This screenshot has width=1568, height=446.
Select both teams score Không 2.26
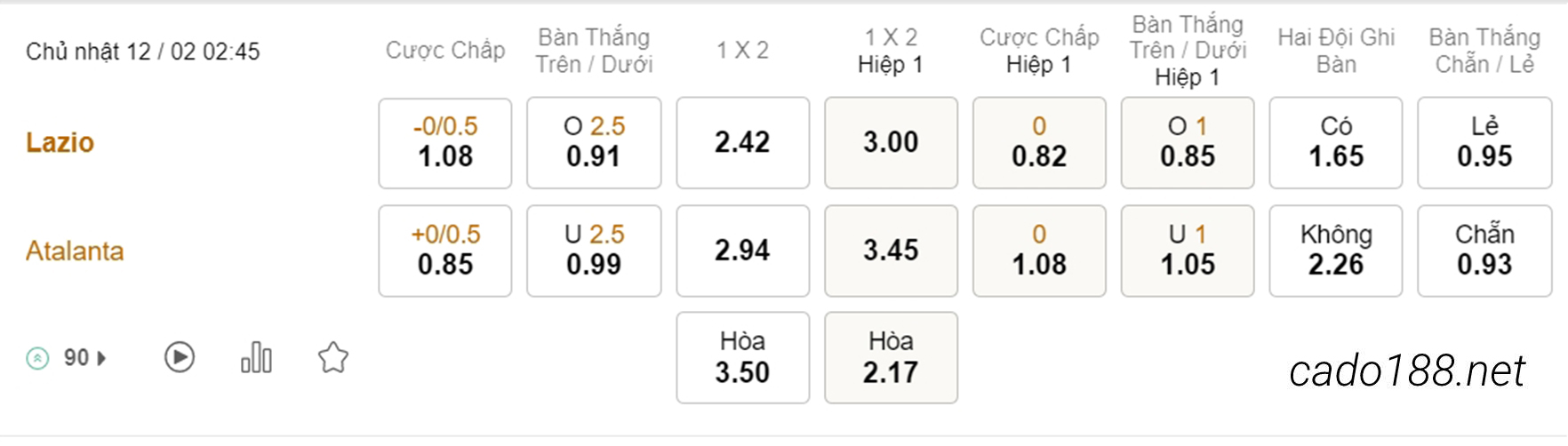click(x=1336, y=251)
